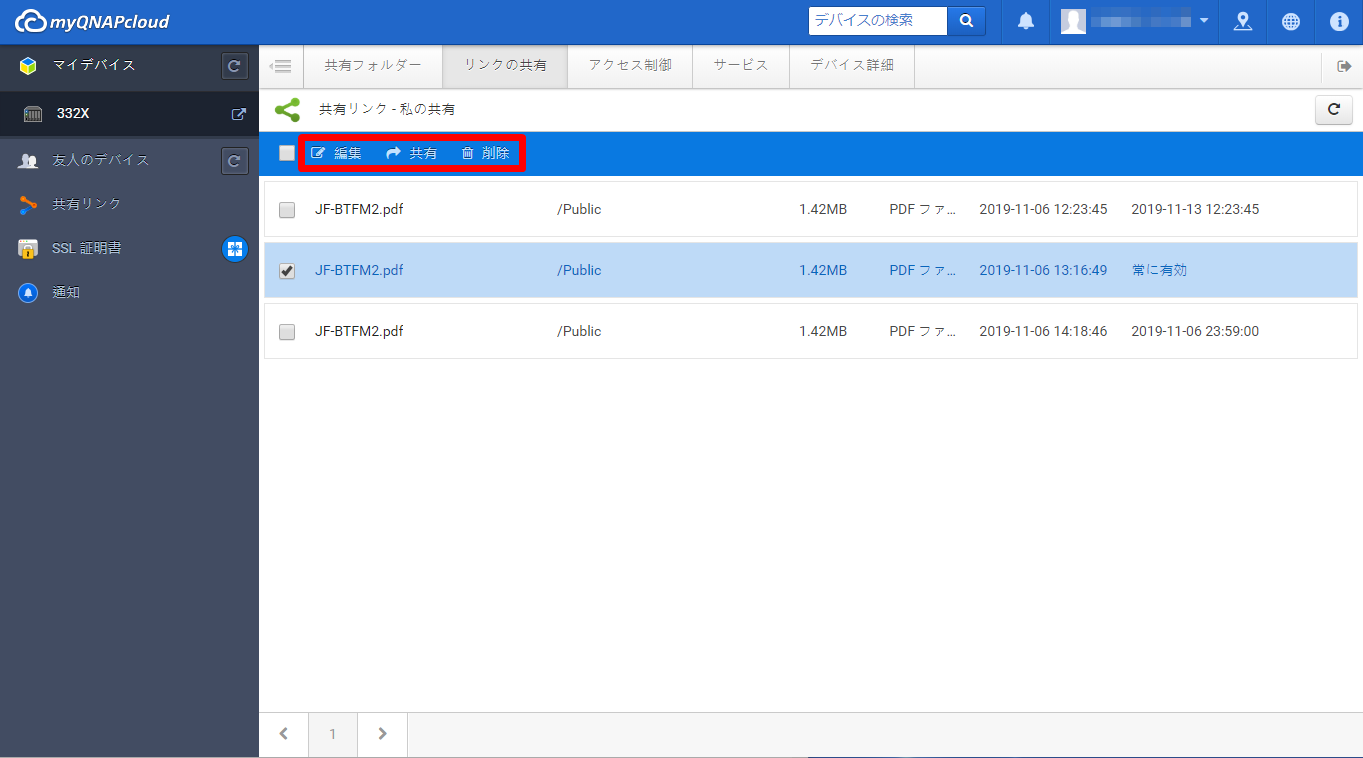Click page number 1
The height and width of the screenshot is (758, 1363).
click(x=333, y=734)
